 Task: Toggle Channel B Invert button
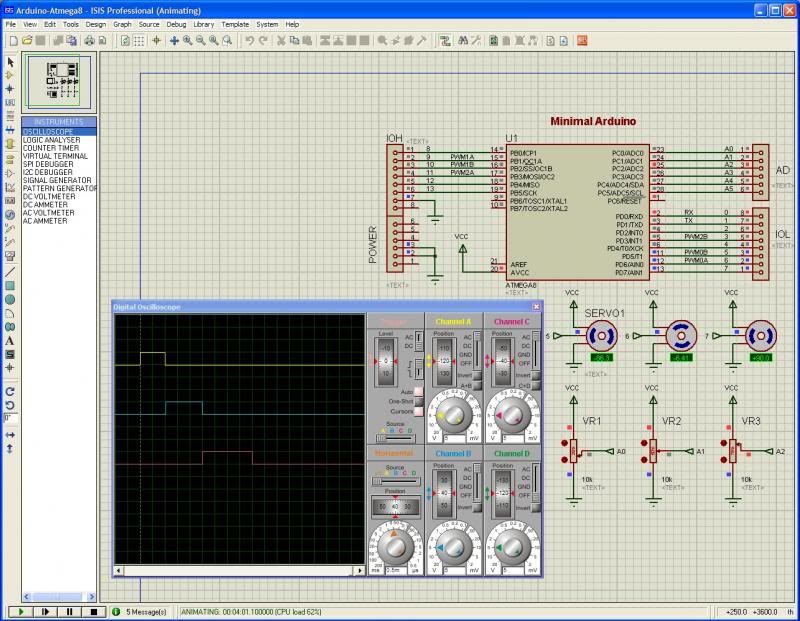[477, 508]
